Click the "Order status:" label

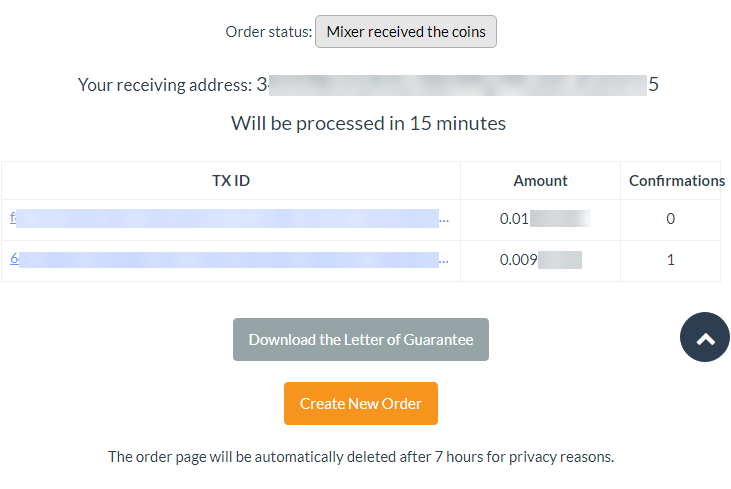coord(268,32)
